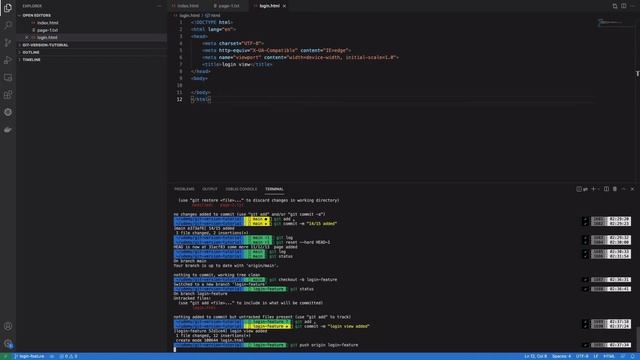640x360 pixels.
Task: Split the terminal panel
Action: click(x=607, y=189)
